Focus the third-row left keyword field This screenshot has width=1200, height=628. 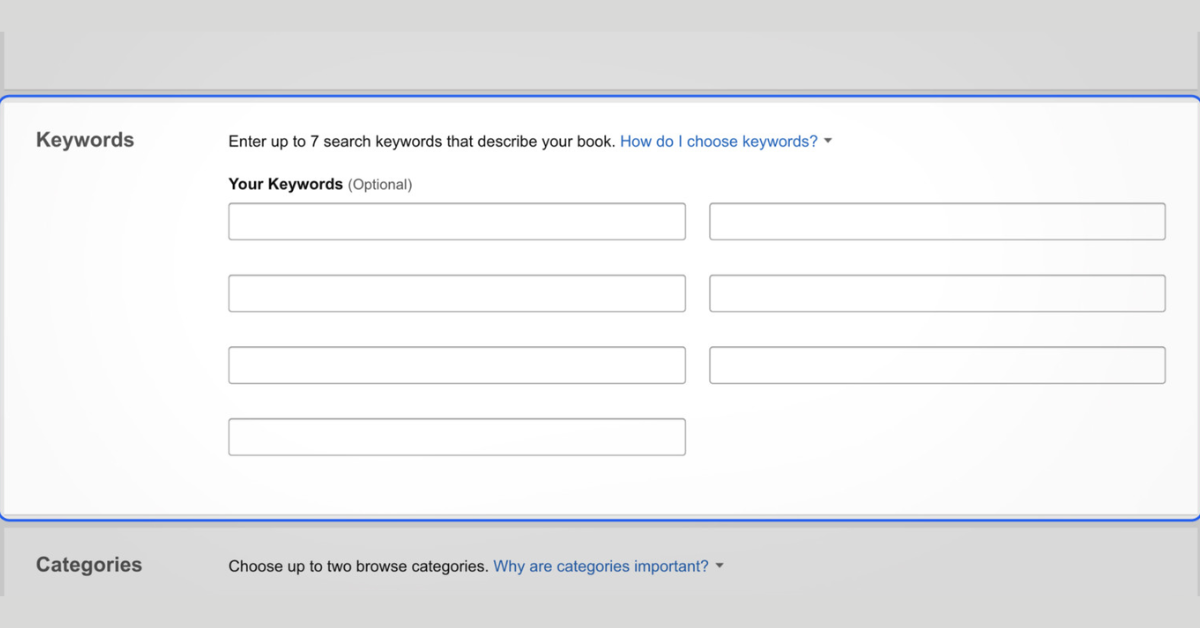point(456,366)
